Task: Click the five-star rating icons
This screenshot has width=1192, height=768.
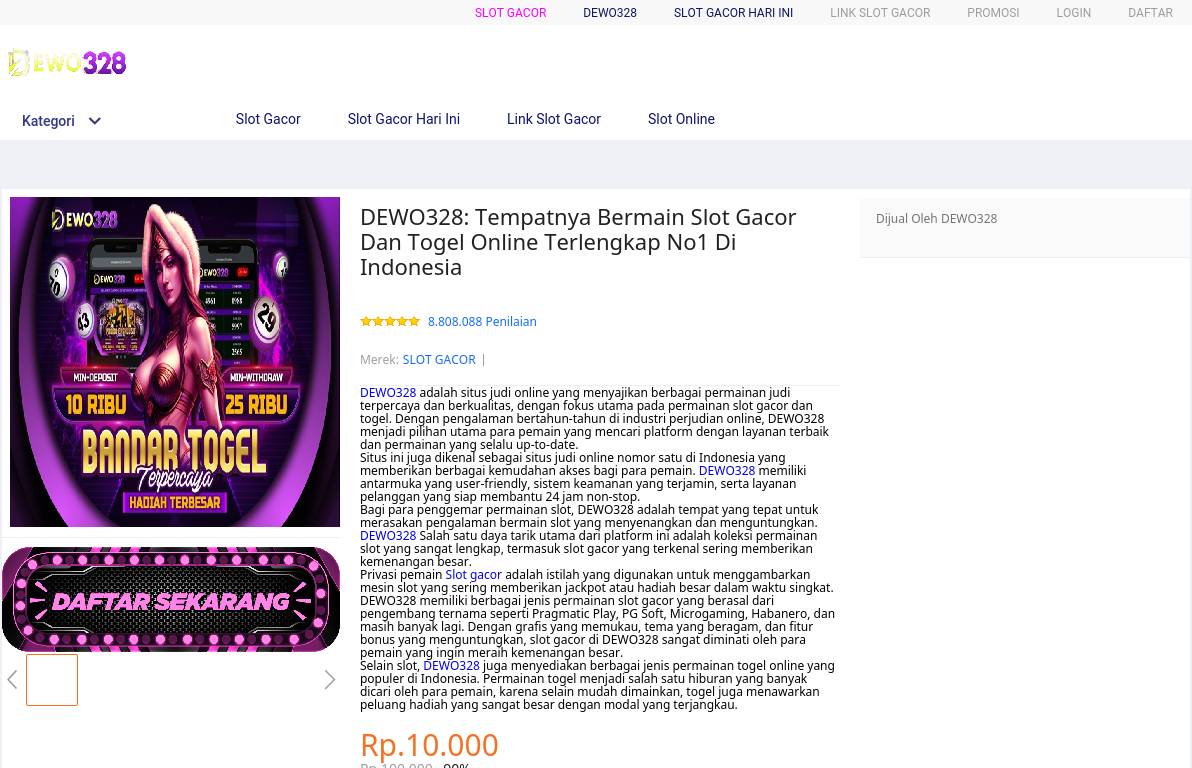Action: click(x=390, y=322)
